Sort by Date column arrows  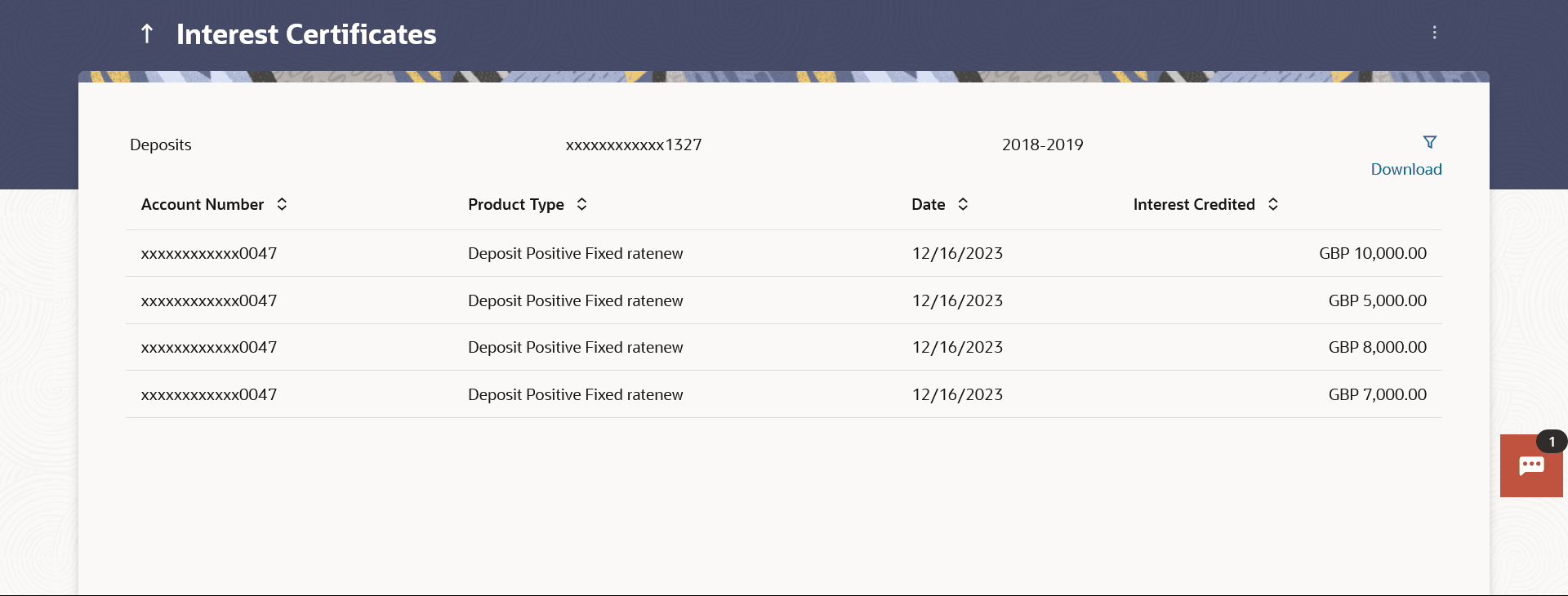pyautogui.click(x=963, y=204)
